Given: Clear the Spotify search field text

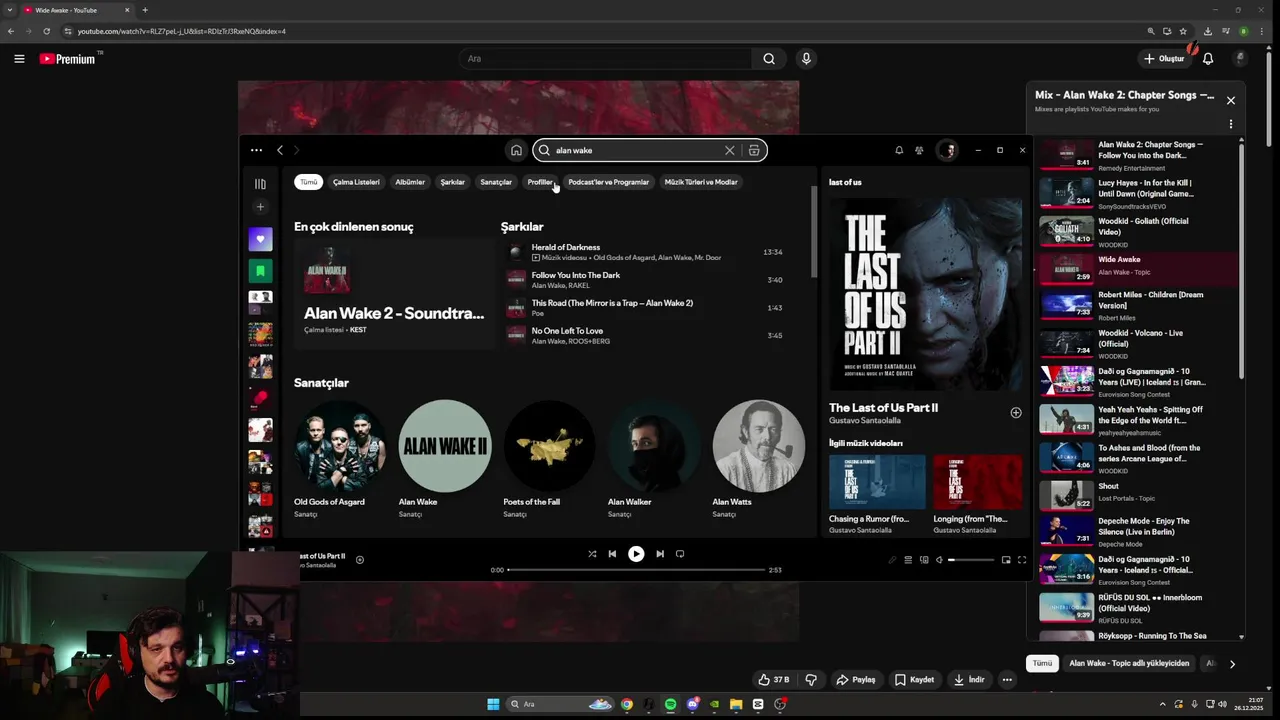Looking at the screenshot, I should [729, 150].
